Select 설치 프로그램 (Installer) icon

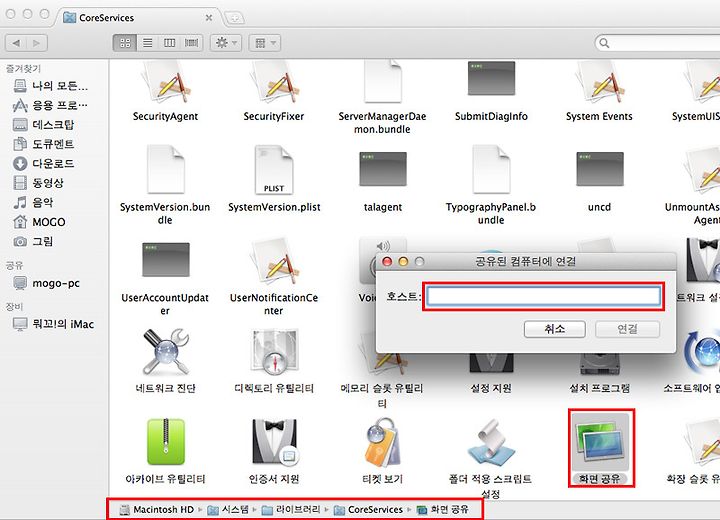click(599, 365)
